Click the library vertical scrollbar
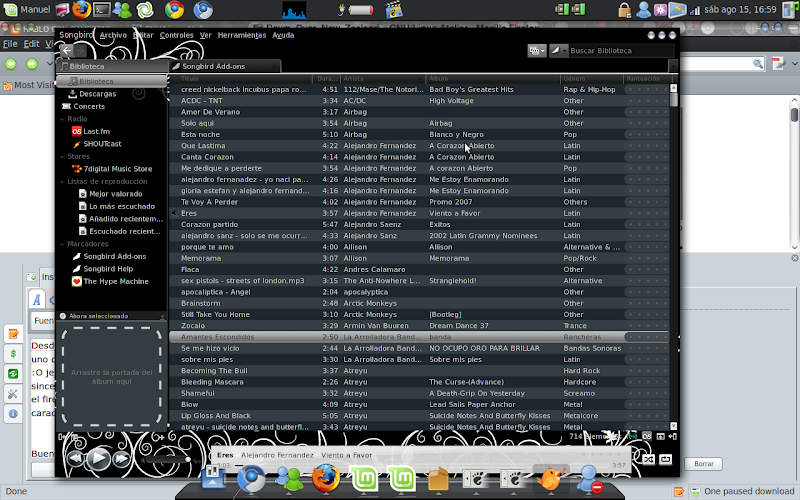The width and height of the screenshot is (800, 500). [x=673, y=257]
